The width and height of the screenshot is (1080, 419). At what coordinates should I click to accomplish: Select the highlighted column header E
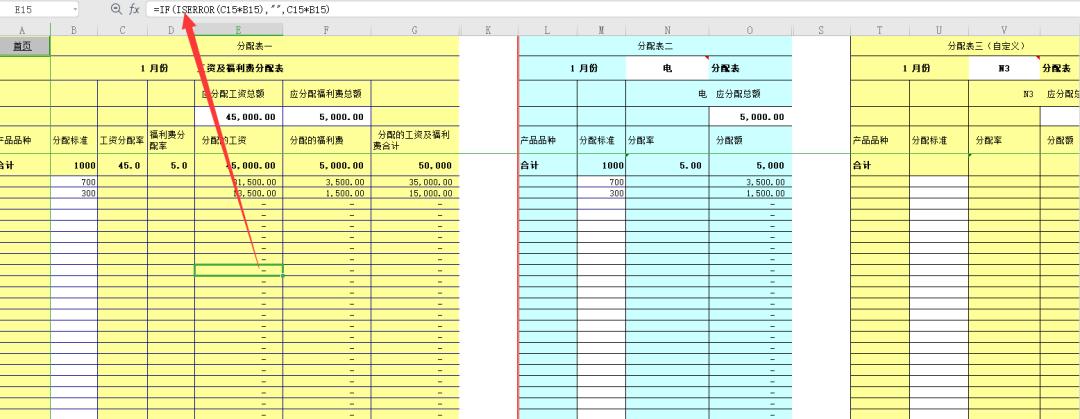pos(238,30)
